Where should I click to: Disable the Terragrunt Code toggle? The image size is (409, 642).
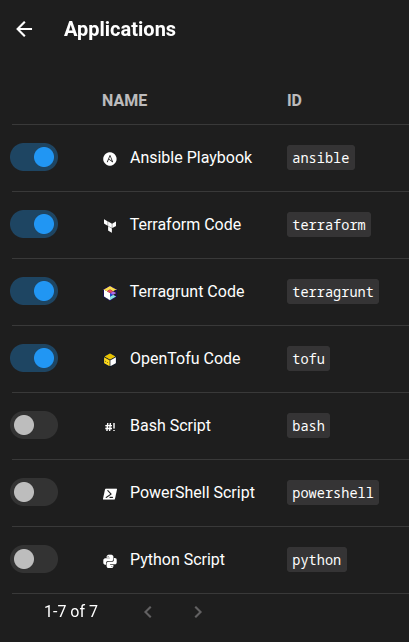34,291
